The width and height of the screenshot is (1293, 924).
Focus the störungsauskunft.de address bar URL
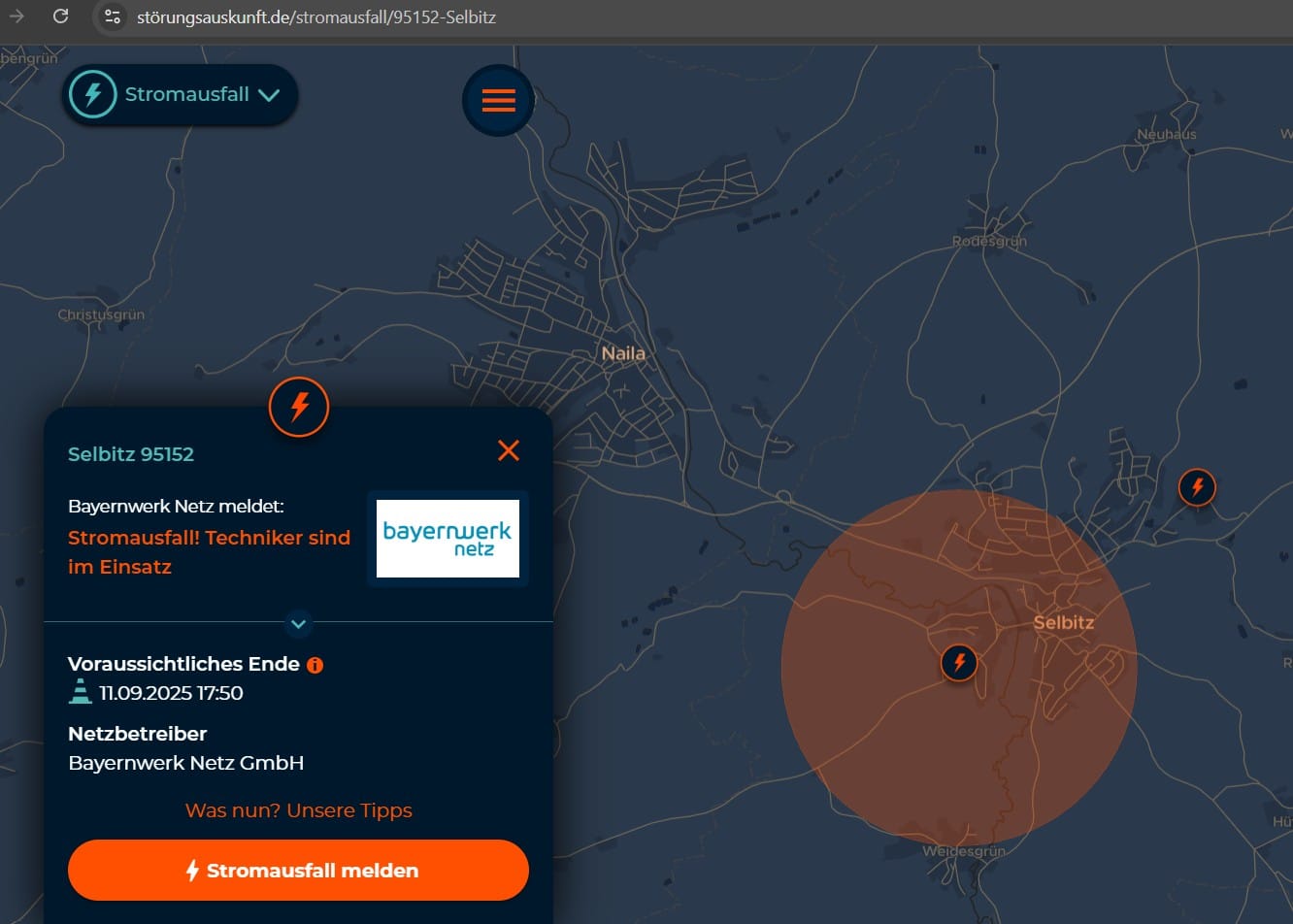tap(315, 17)
